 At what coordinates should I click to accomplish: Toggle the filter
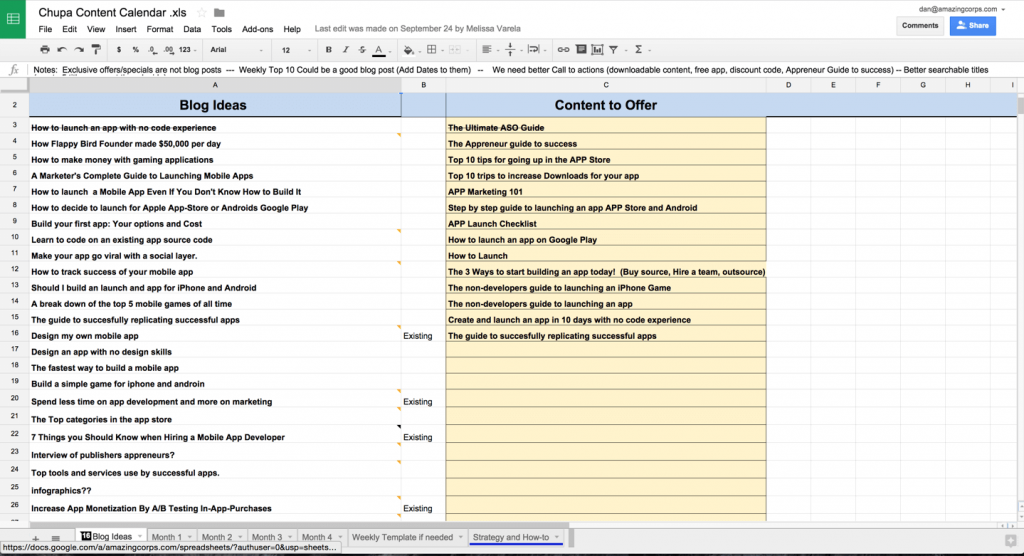tap(614, 50)
